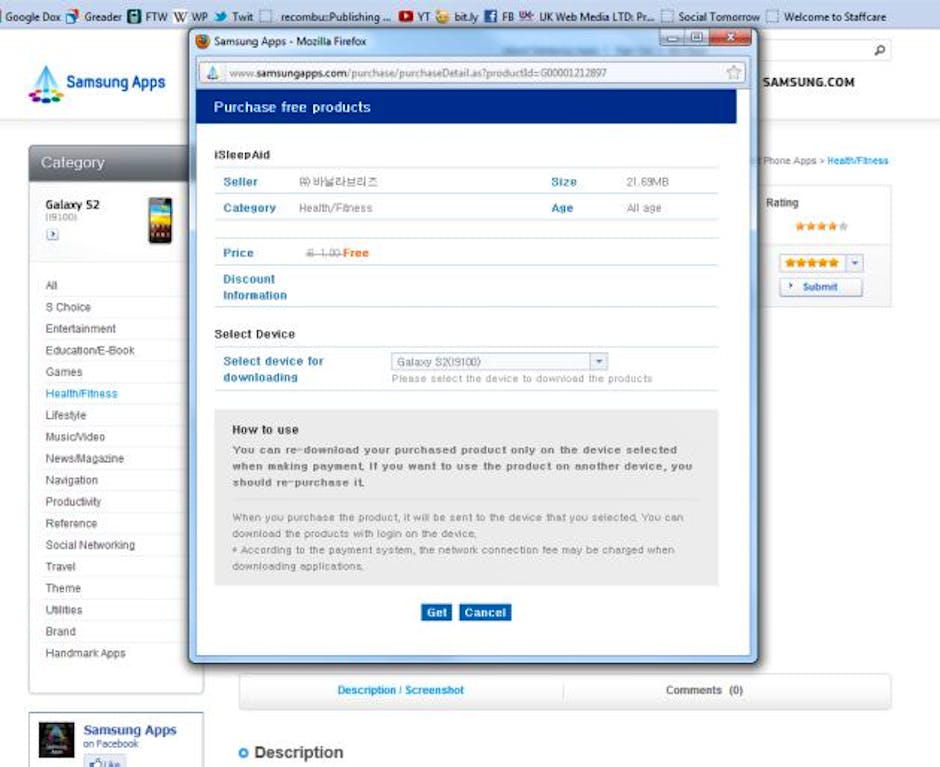Click the Facebook Like button

pos(104,763)
